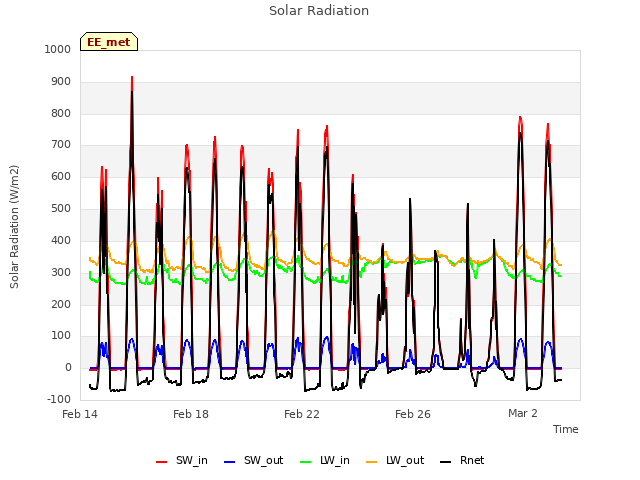Viewport: 640px width, 480px height.
Task: Click the 300 y-axis tick label
Action: 61,272
